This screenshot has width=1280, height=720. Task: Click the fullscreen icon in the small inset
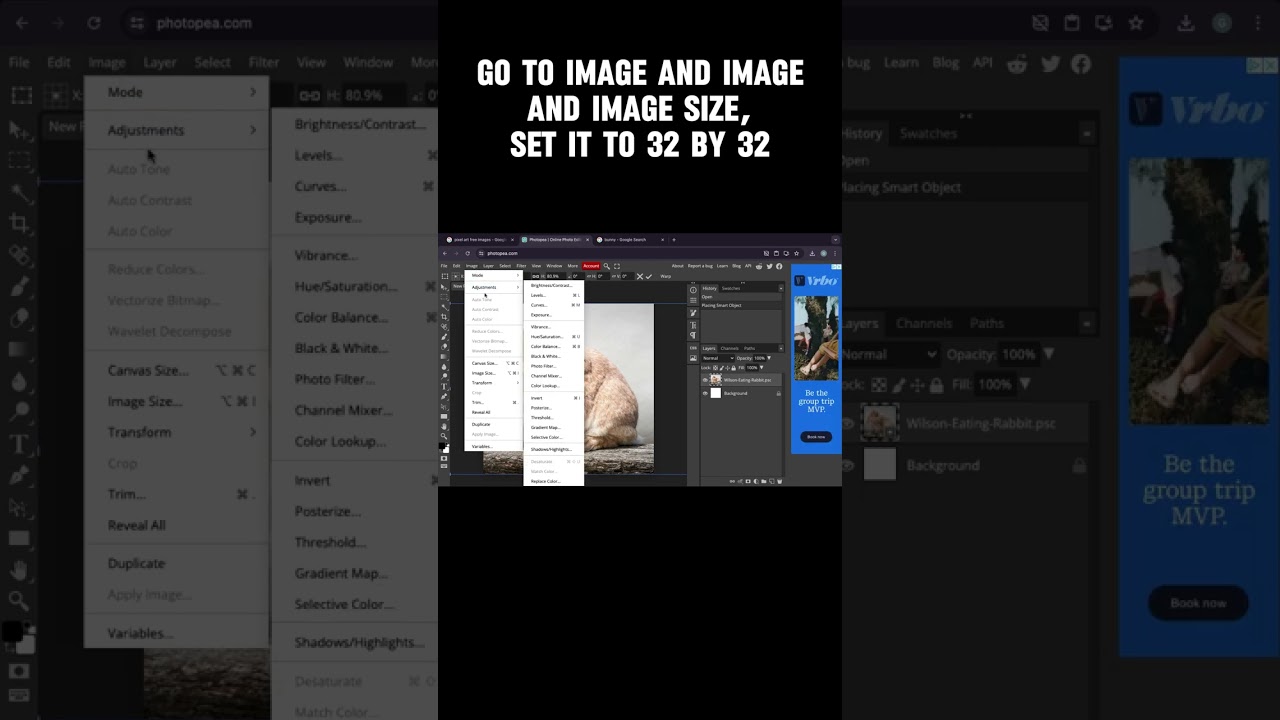[617, 266]
